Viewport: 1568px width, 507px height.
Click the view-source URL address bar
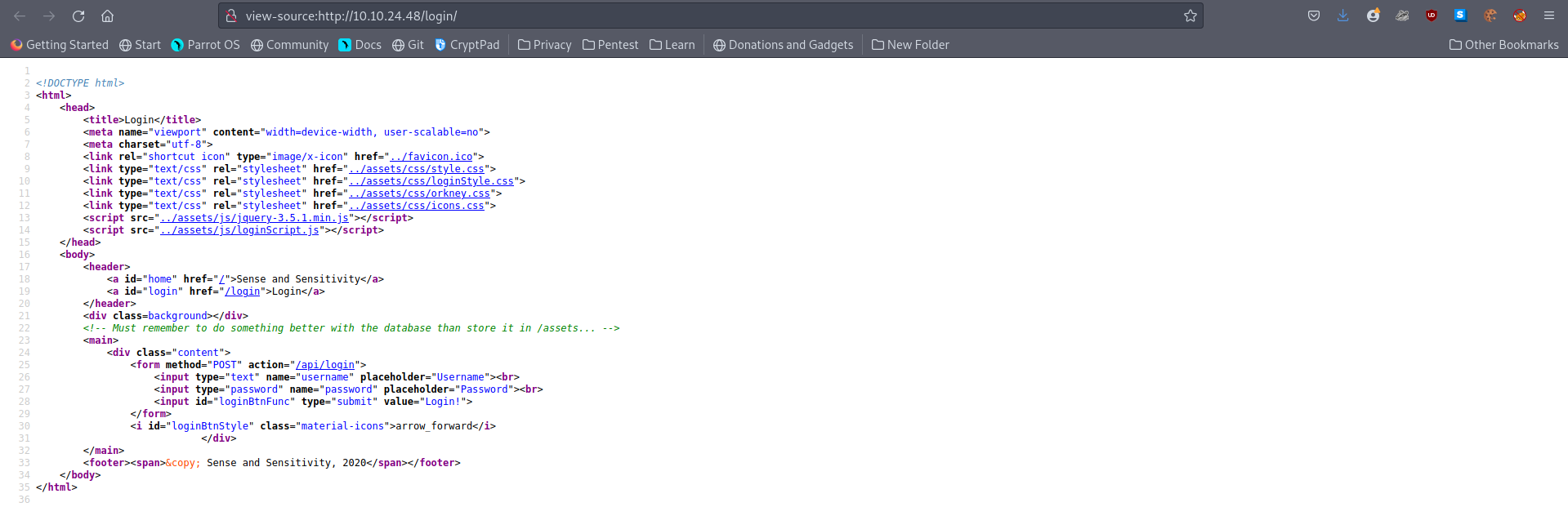(703, 16)
